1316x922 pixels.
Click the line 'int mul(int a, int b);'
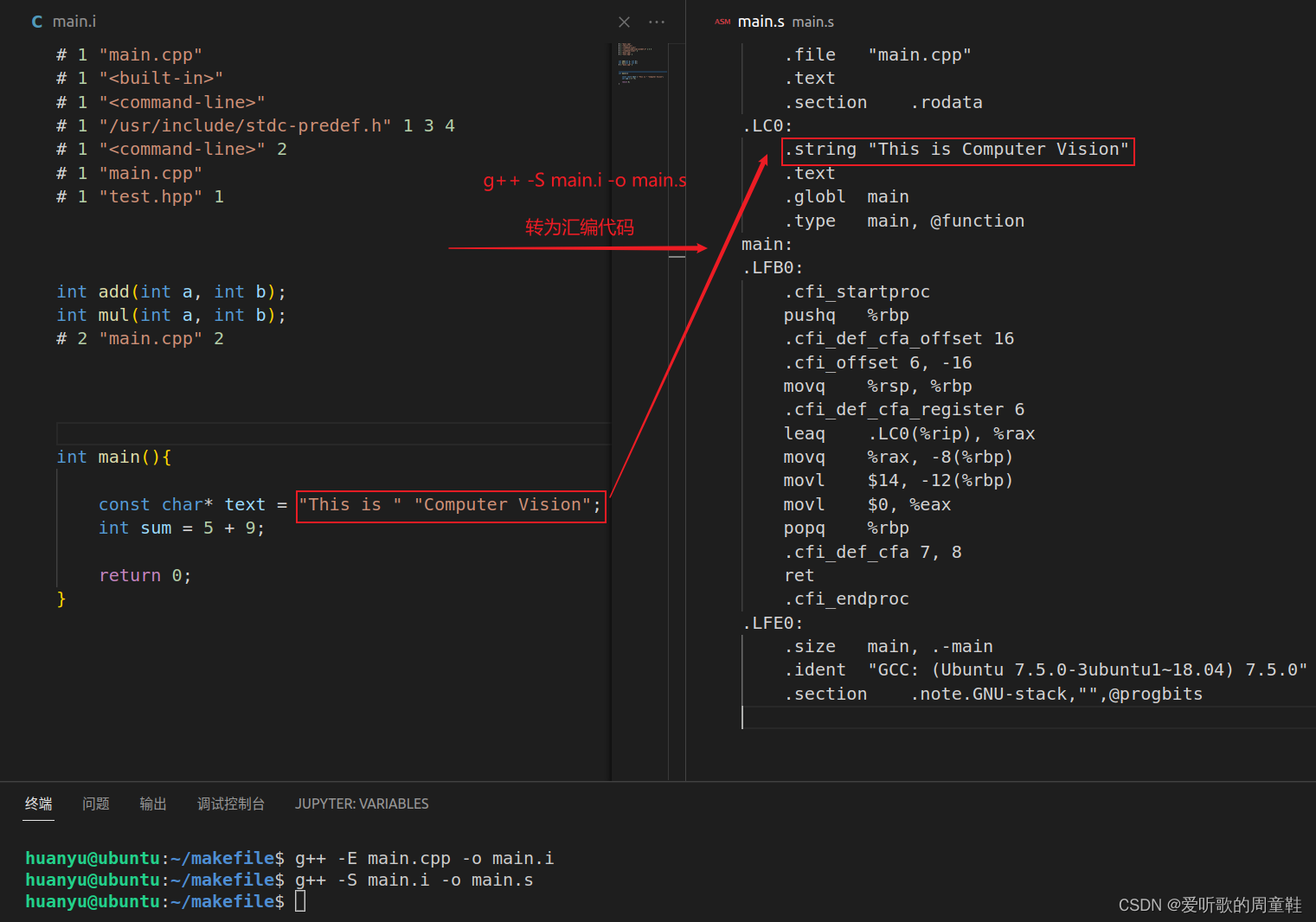pos(171,315)
